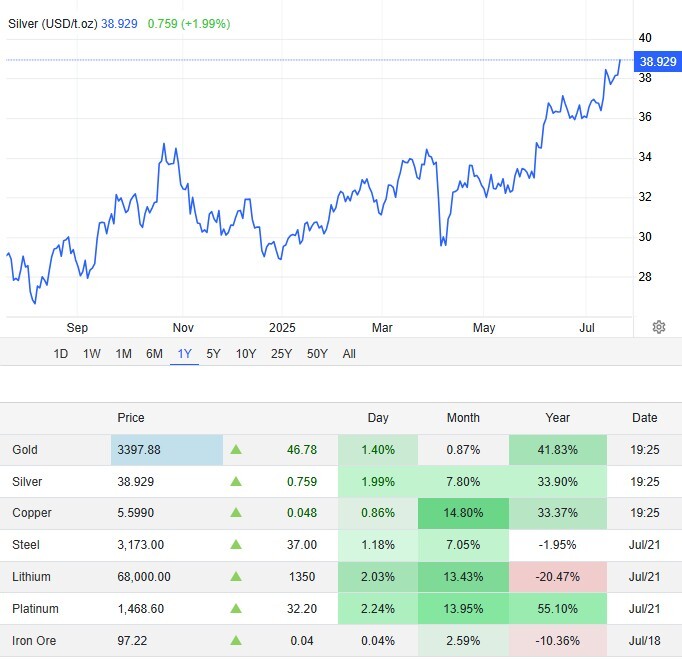Click the green up arrow in Gold row
This screenshot has width=682, height=659.
[x=236, y=450]
